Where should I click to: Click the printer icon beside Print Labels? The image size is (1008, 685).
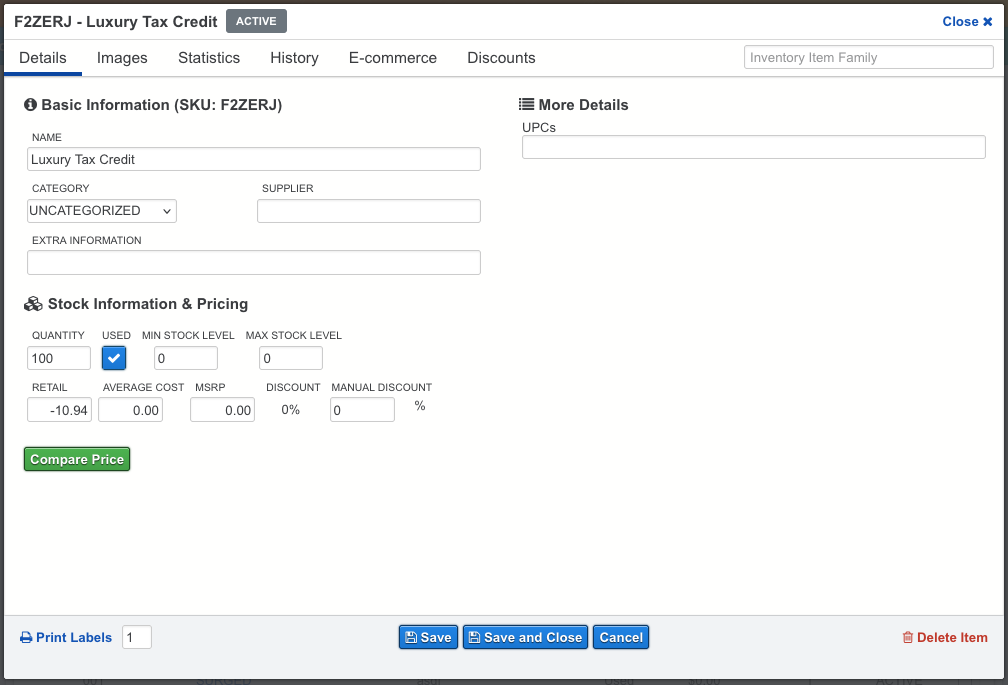point(26,638)
